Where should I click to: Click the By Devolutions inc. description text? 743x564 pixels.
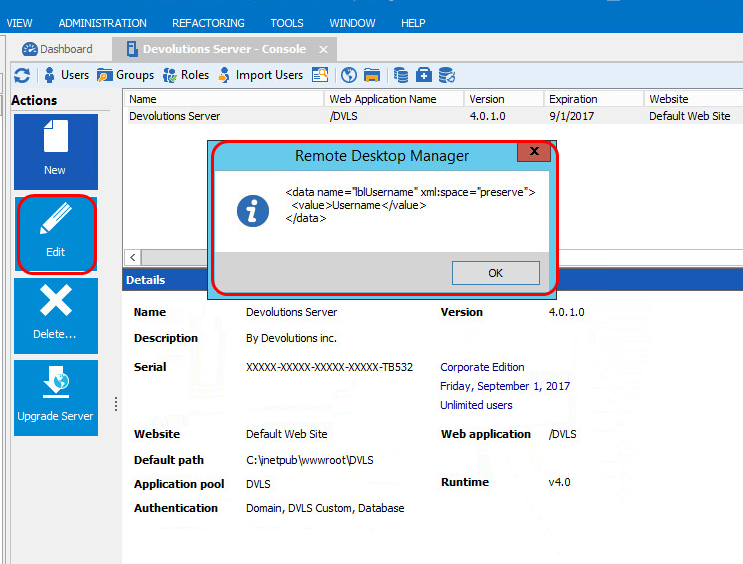(x=291, y=338)
